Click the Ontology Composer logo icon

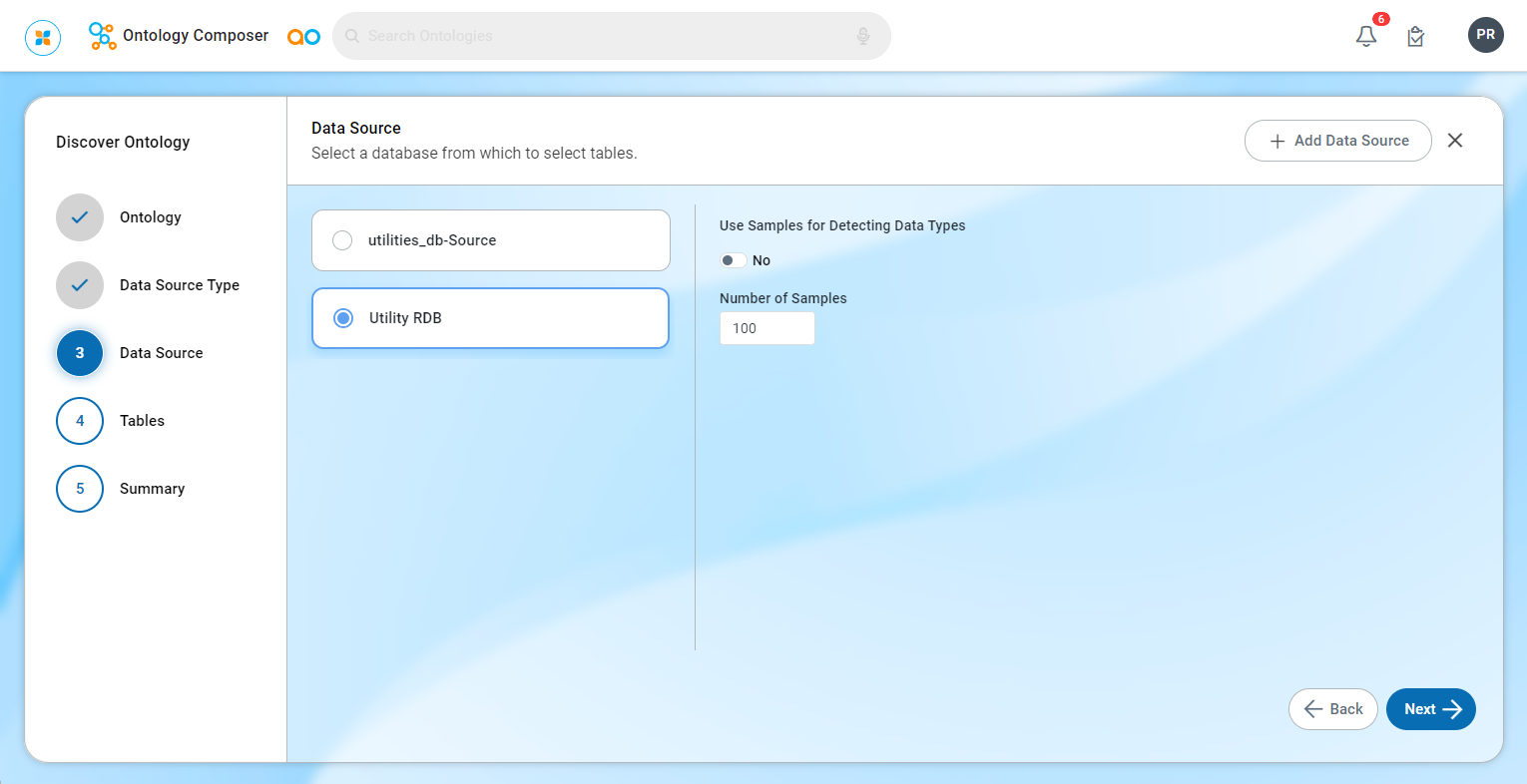click(x=102, y=36)
